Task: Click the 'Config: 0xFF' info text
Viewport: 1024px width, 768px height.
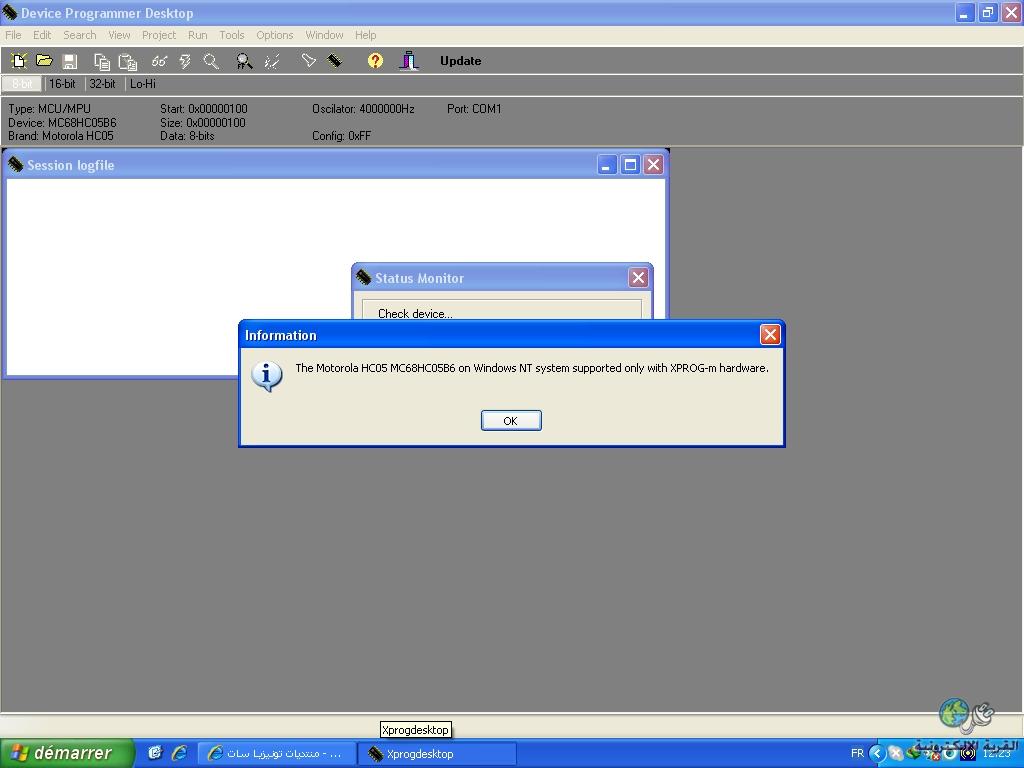Action: coord(341,136)
